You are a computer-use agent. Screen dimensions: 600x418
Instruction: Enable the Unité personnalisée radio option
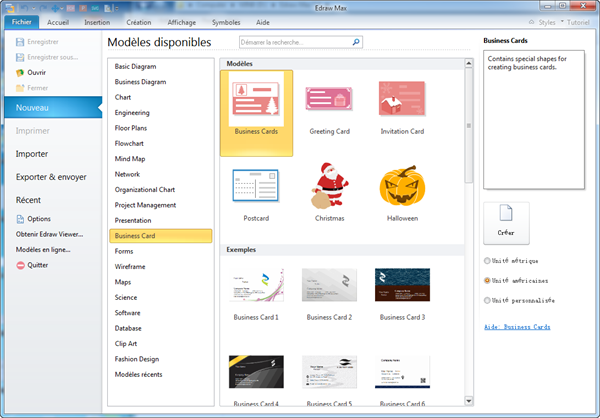[x=487, y=300]
